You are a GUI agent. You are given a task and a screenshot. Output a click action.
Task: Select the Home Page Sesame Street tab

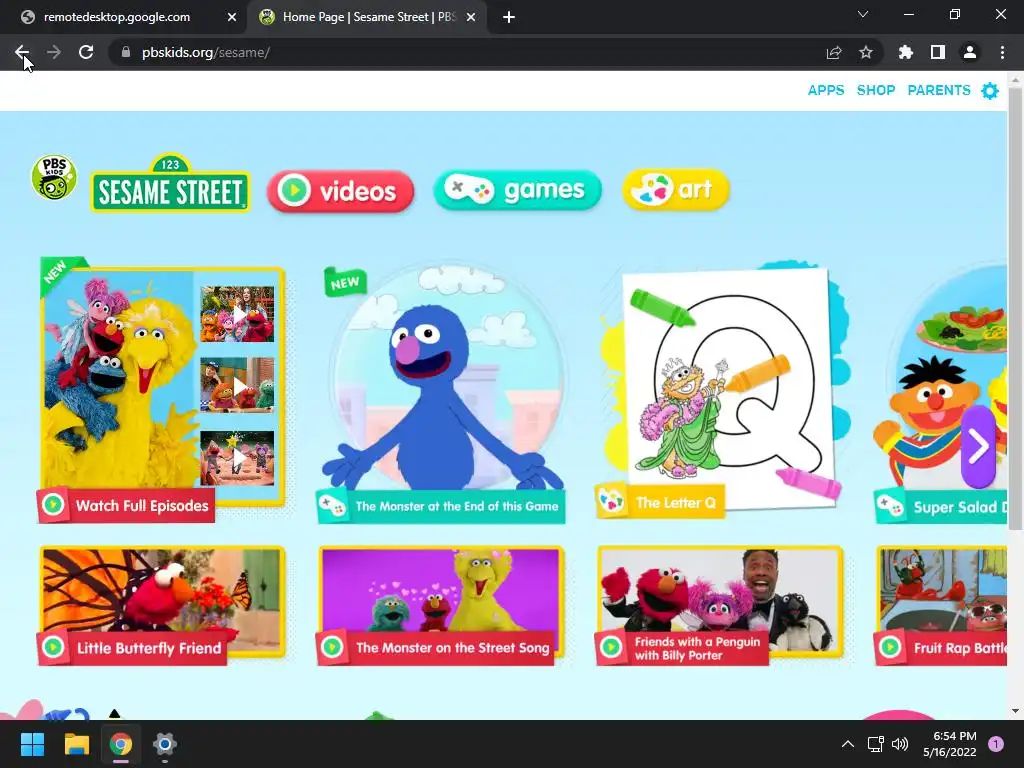click(366, 17)
